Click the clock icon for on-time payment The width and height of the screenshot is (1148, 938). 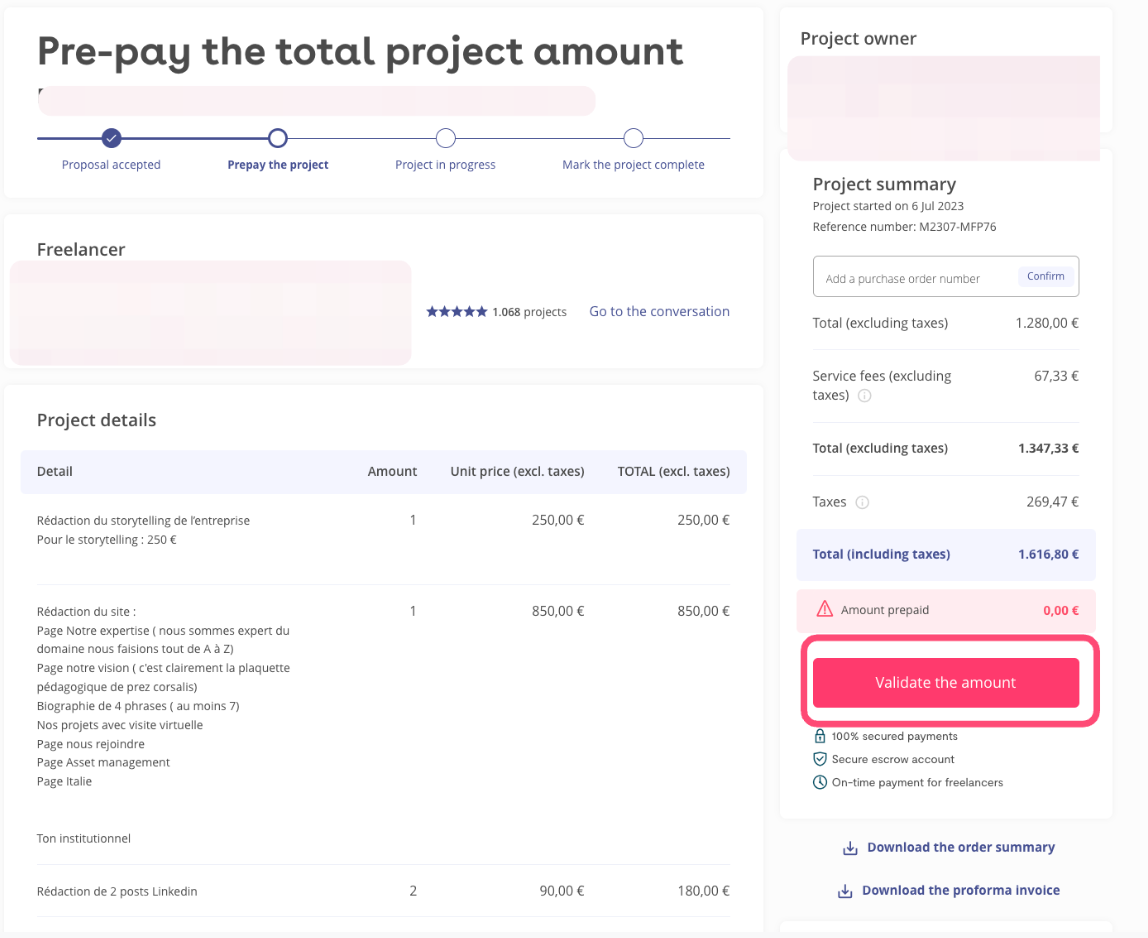coord(820,782)
